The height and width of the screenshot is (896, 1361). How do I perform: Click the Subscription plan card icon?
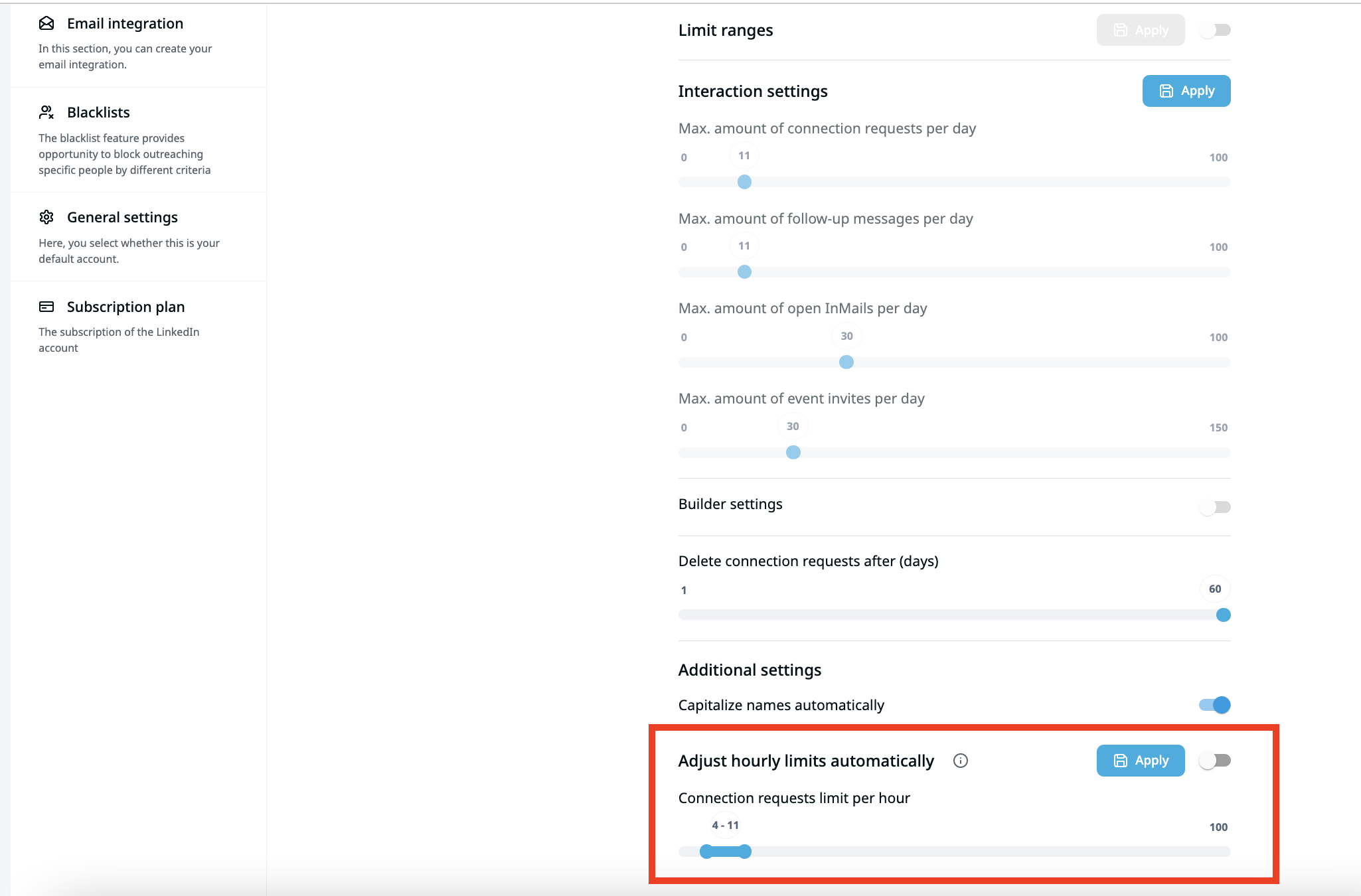[x=46, y=307]
